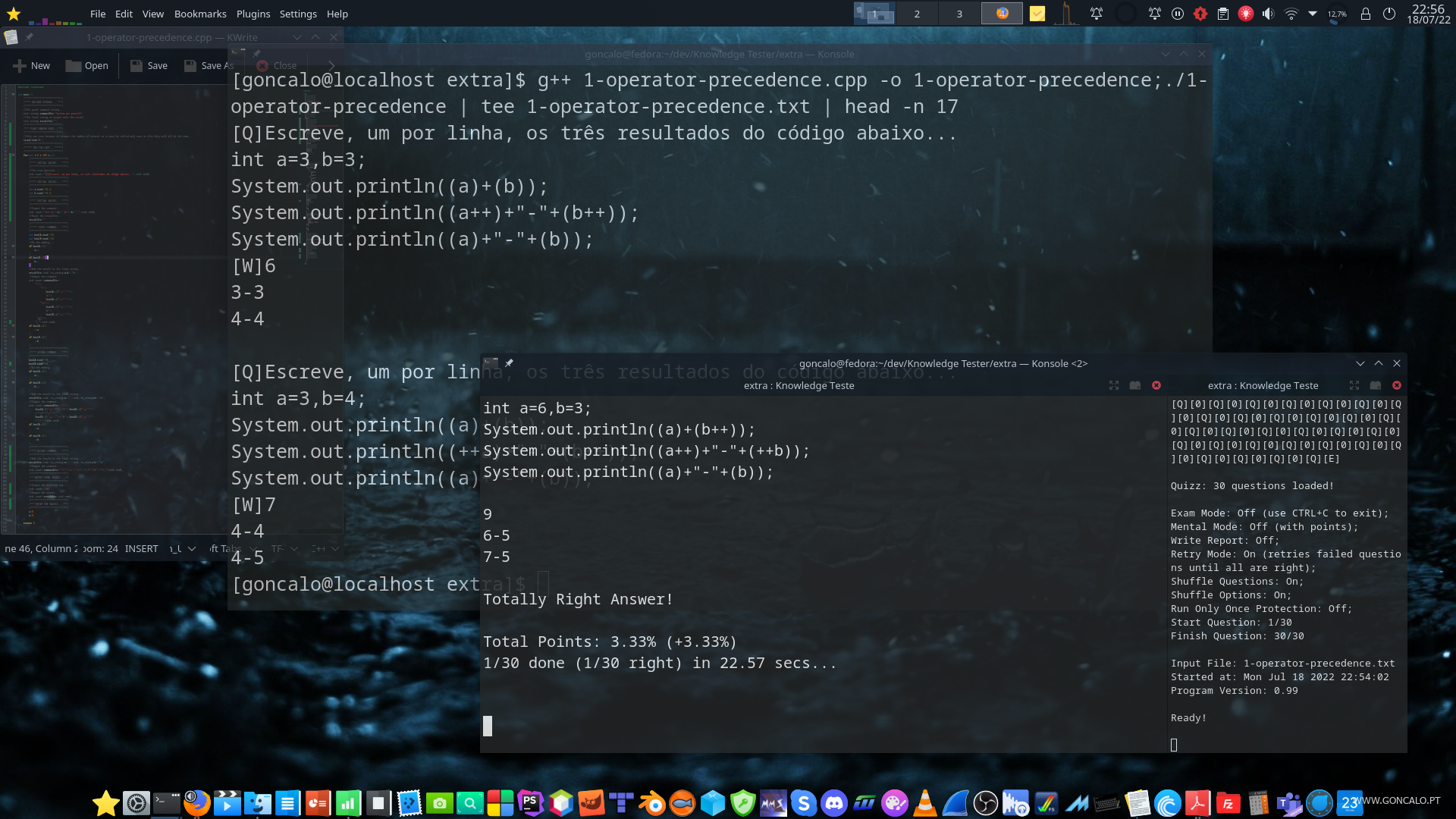Click Save in KWrite toolbar

pyautogui.click(x=149, y=66)
